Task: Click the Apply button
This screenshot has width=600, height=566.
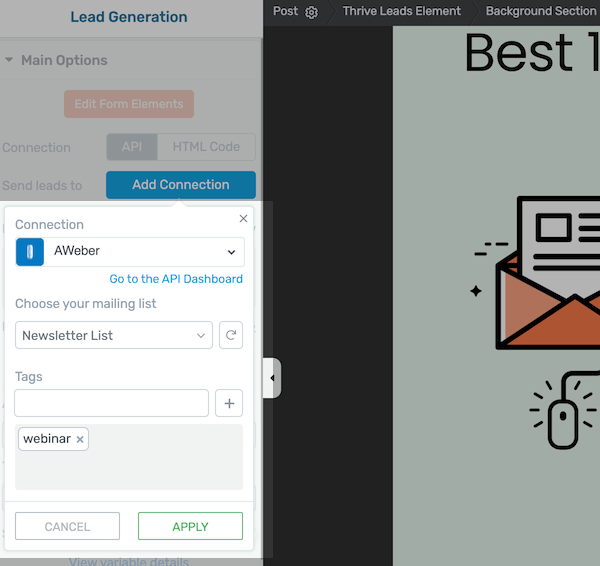Action: pos(190,526)
